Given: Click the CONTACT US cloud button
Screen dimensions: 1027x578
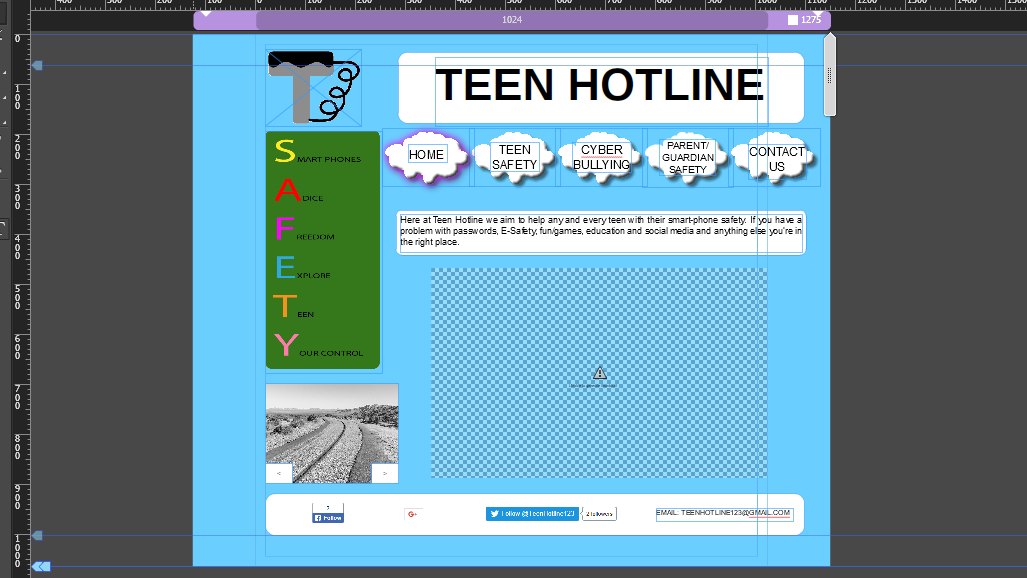Looking at the screenshot, I should coord(776,158).
